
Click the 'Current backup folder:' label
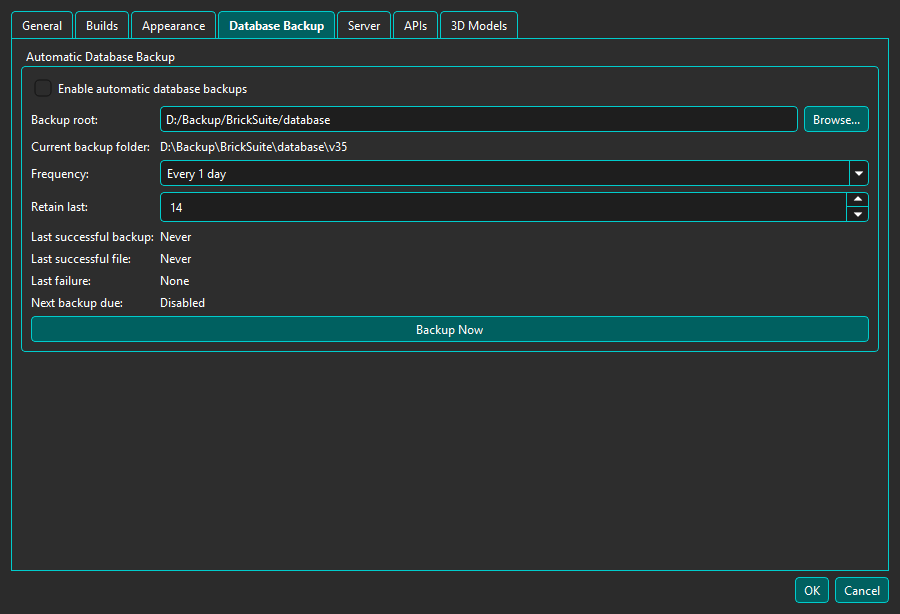[x=90, y=147]
